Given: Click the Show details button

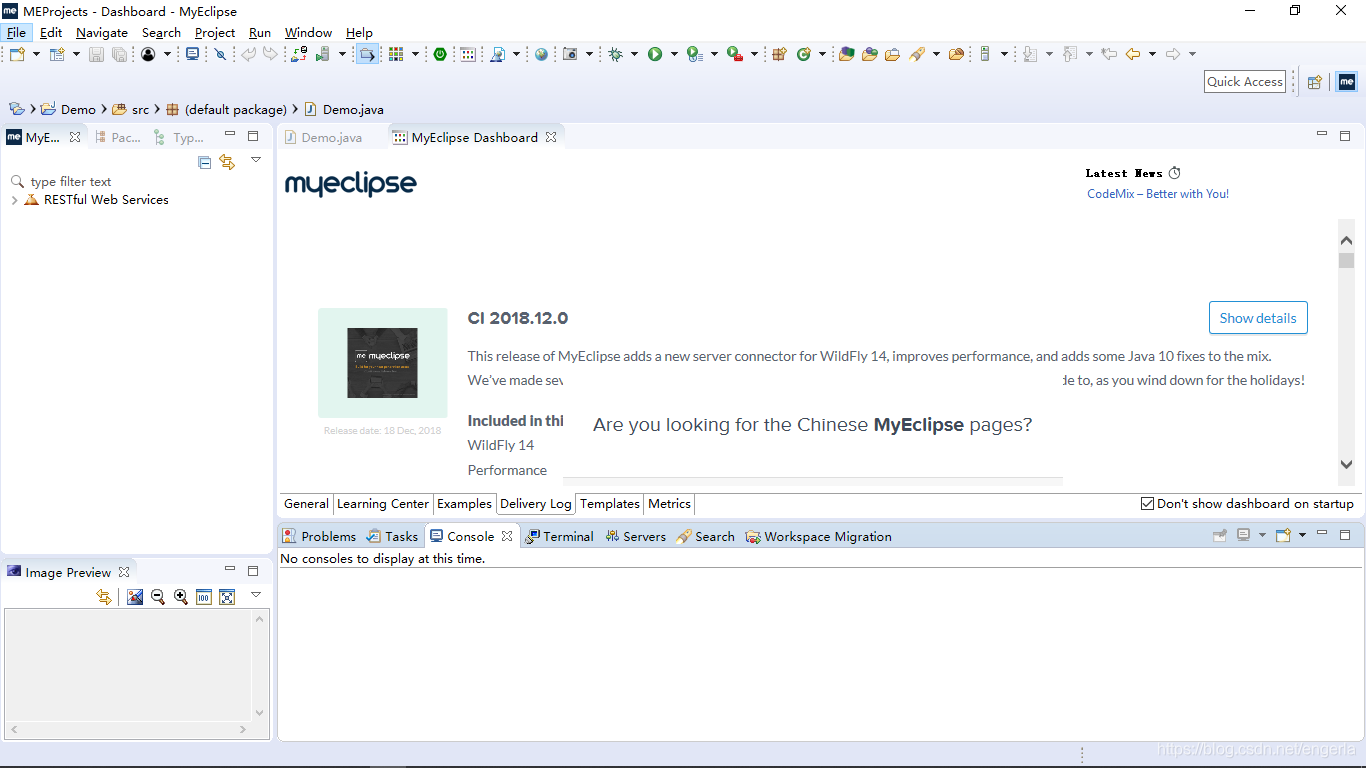Looking at the screenshot, I should click(x=1258, y=318).
